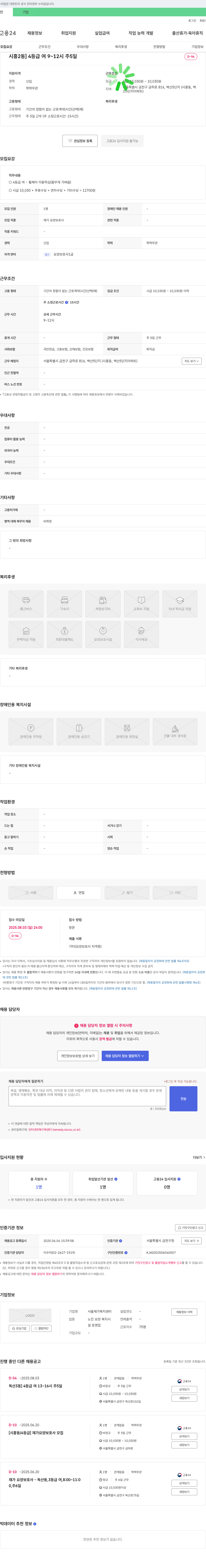Click the 관심정보 등록 heart button
The image size is (206, 1568).
(80, 141)
